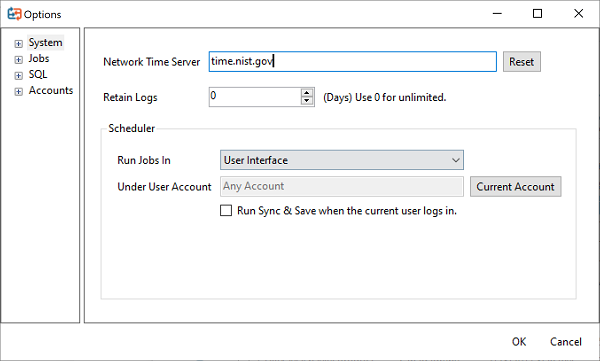Expand the SQL tree node
The height and width of the screenshot is (361, 600).
click(x=18, y=76)
